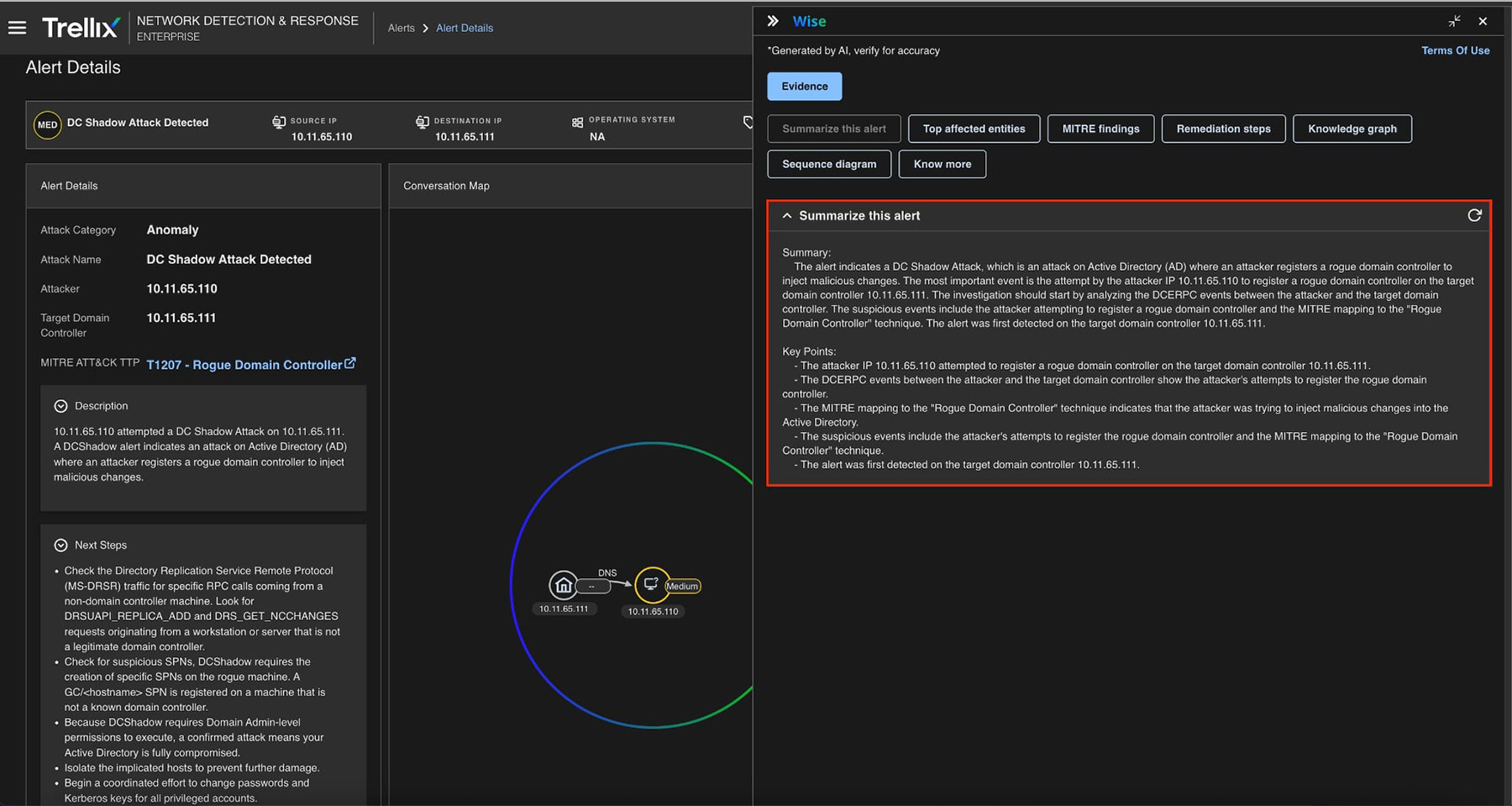Open the hamburger navigation menu
The image size is (1512, 806).
[x=17, y=28]
